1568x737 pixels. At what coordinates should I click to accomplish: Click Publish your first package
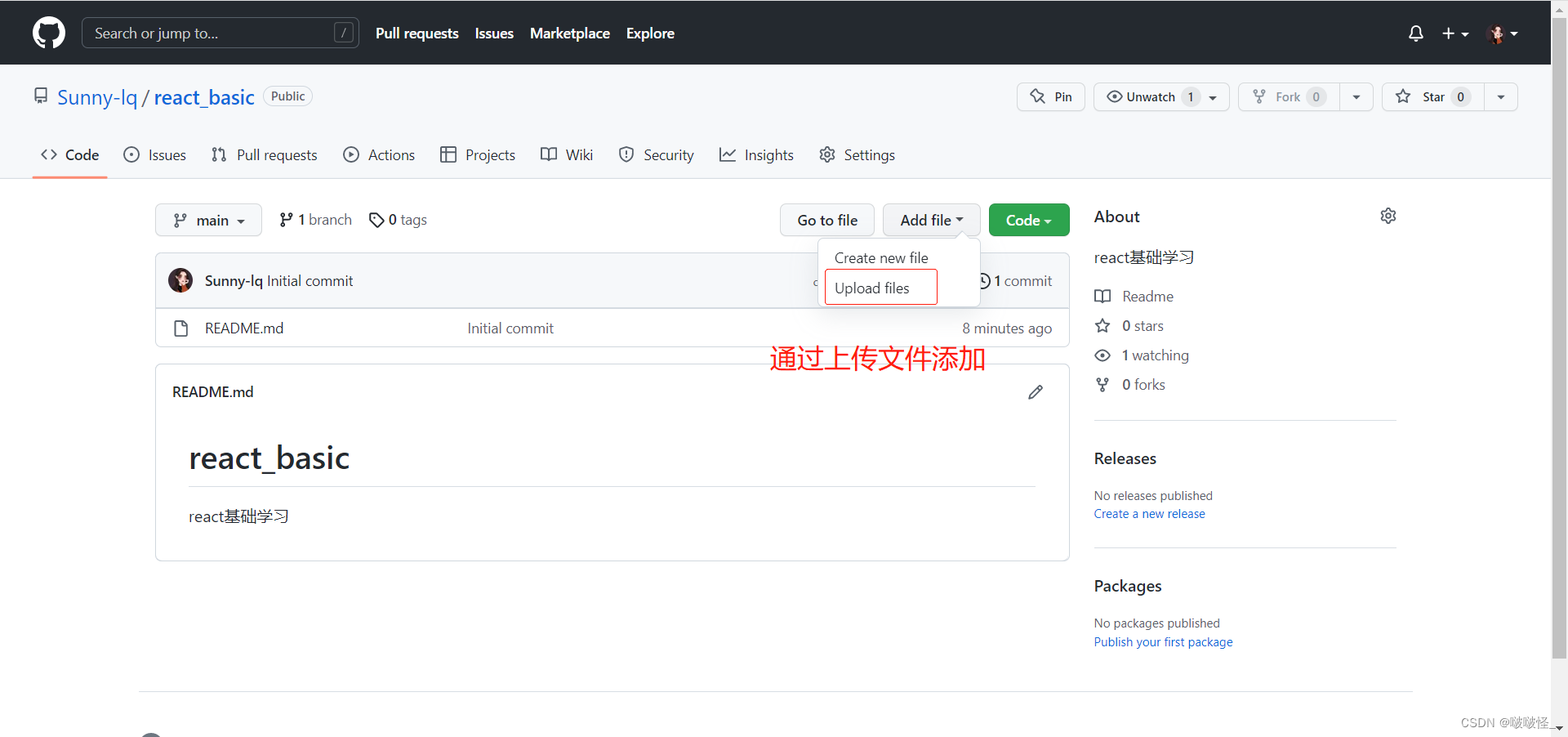coord(1164,642)
